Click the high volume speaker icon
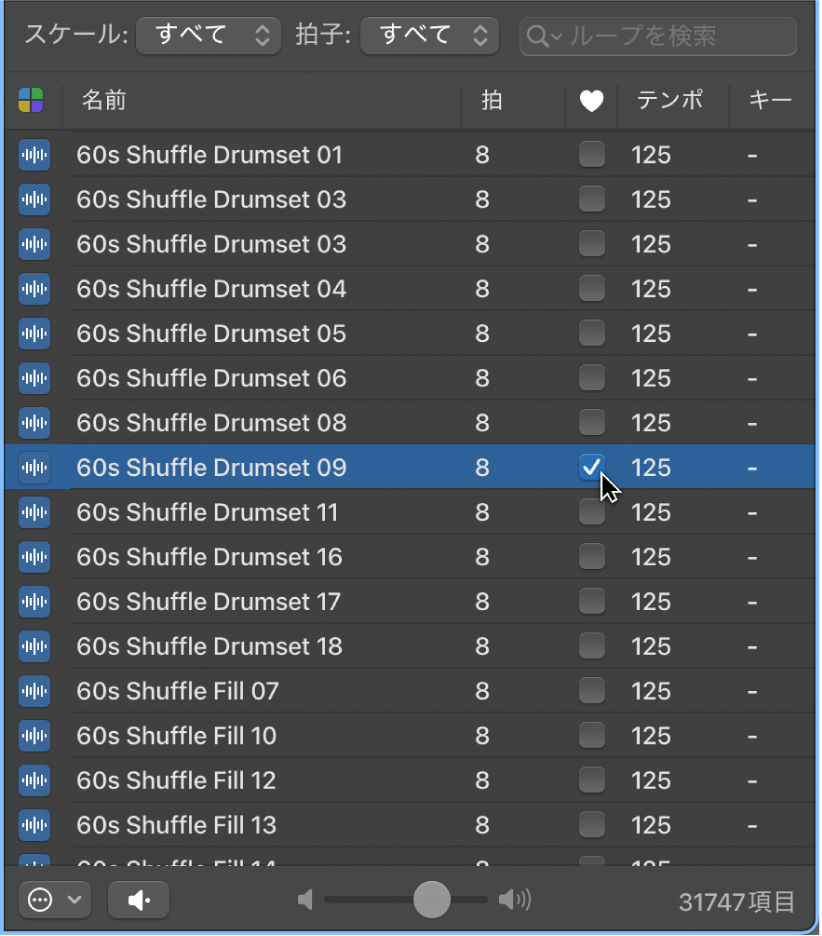Image resolution: width=822 pixels, height=936 pixels. click(515, 900)
